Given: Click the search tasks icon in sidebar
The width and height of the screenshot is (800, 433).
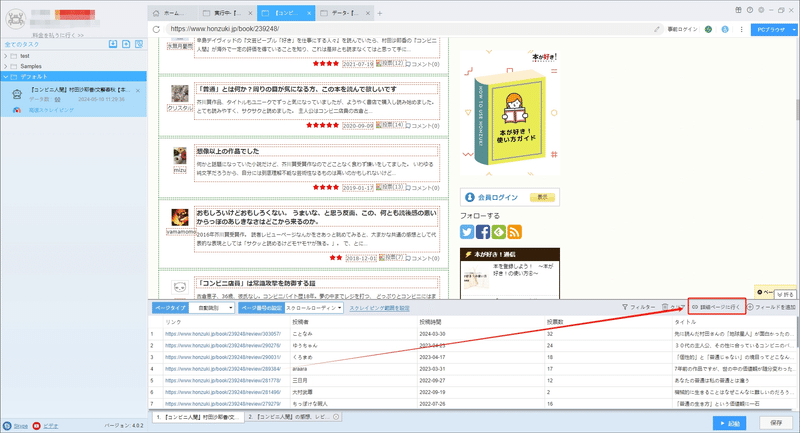Looking at the screenshot, I should pyautogui.click(x=139, y=44).
